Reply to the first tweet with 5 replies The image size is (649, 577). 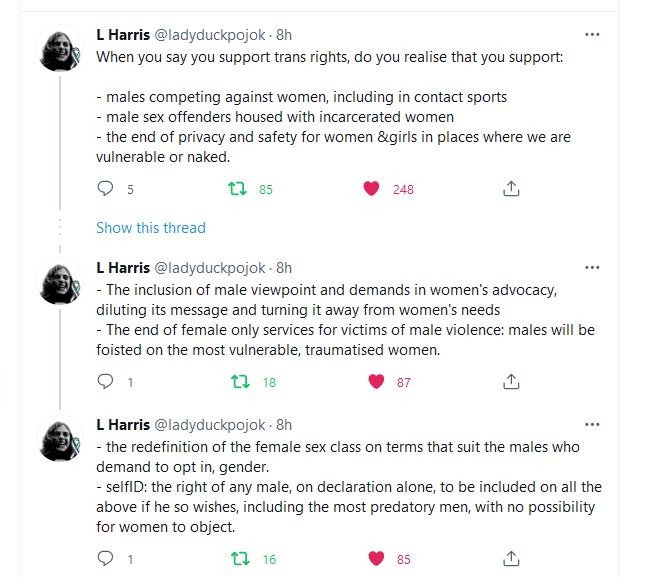[x=105, y=188]
